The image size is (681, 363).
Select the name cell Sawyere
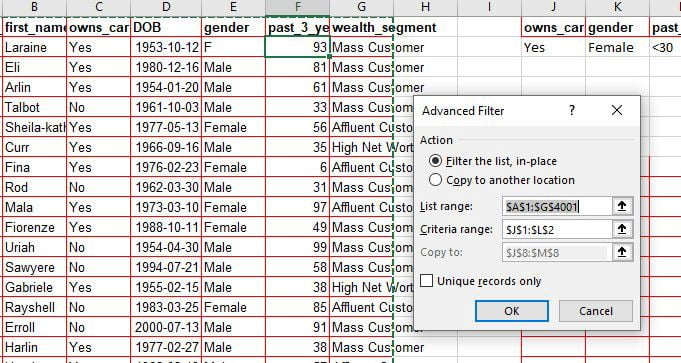point(34,267)
